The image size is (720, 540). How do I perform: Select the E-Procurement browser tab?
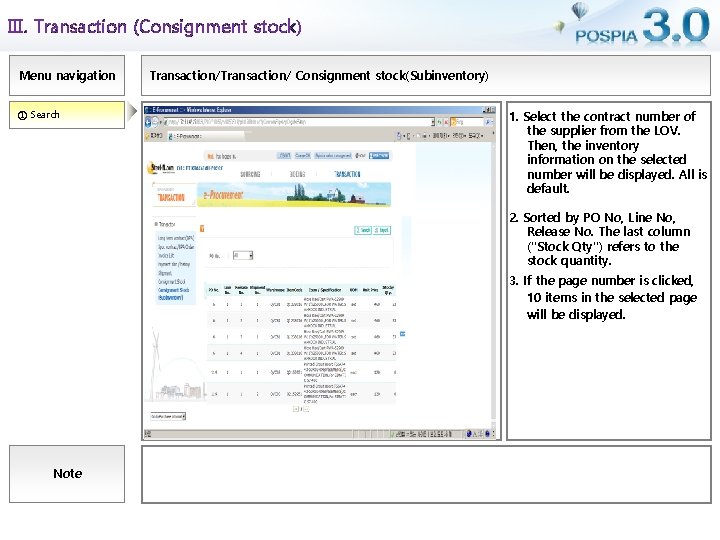(x=206, y=136)
